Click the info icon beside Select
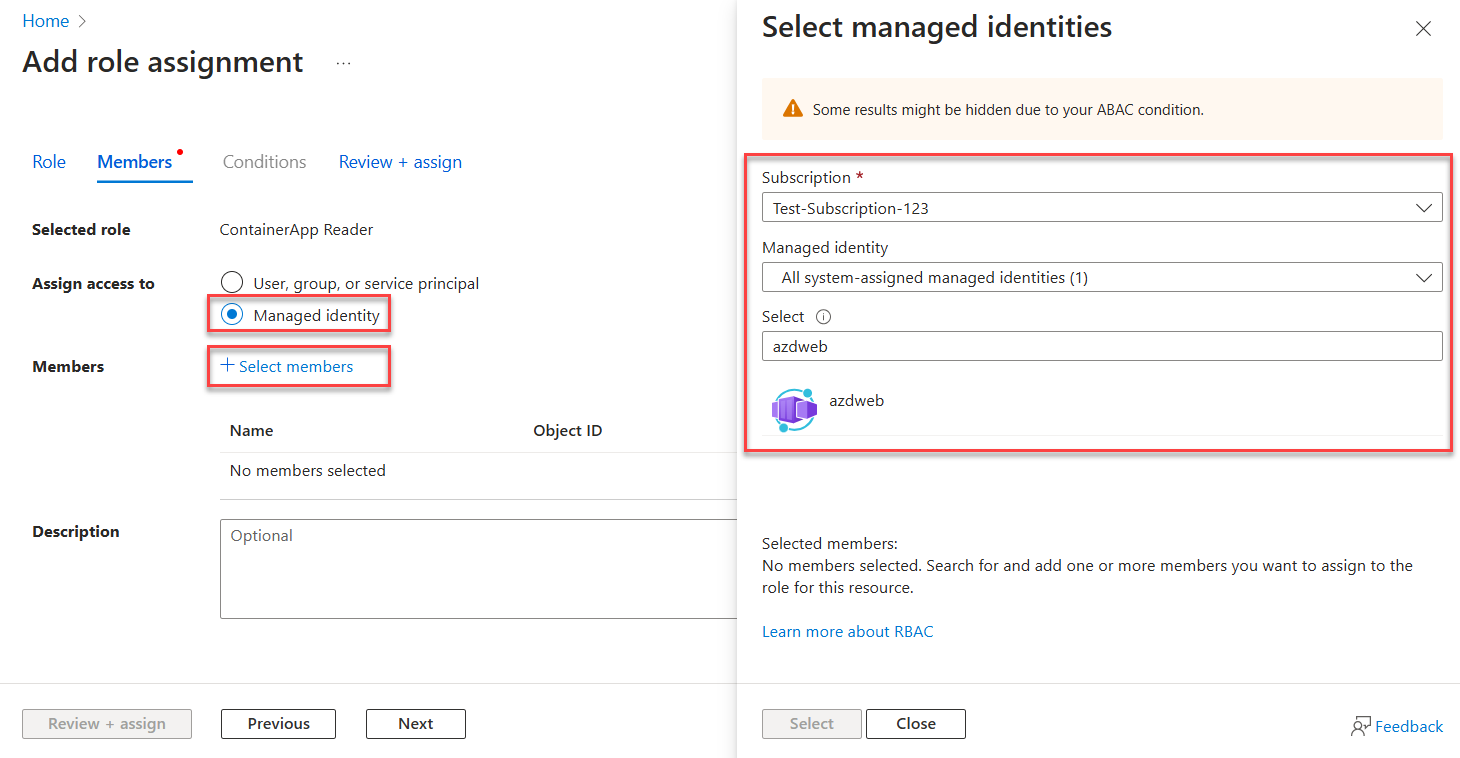Image resolution: width=1460 pixels, height=758 pixels. pos(822,316)
